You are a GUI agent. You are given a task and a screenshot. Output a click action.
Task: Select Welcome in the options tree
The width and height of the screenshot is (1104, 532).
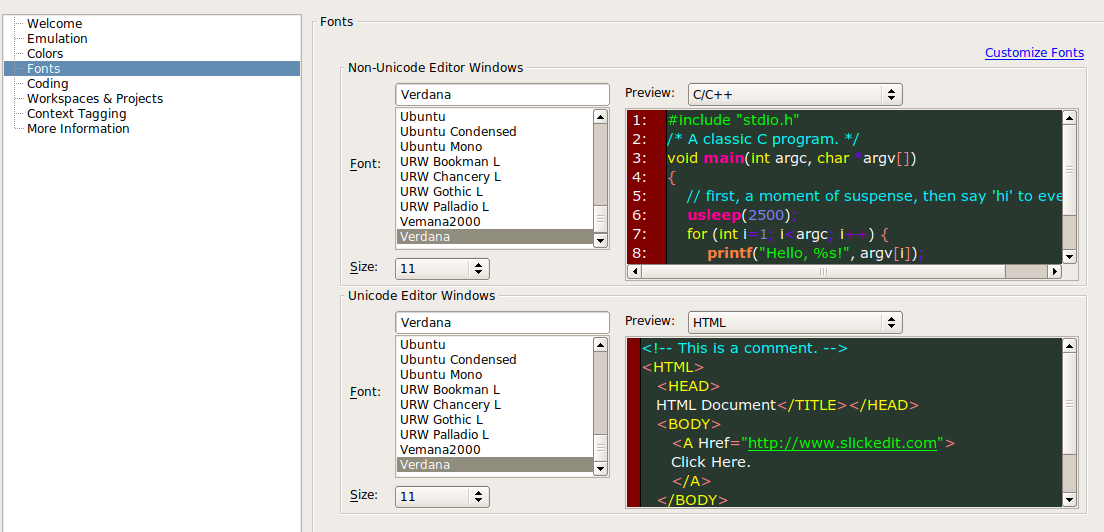[x=54, y=24]
